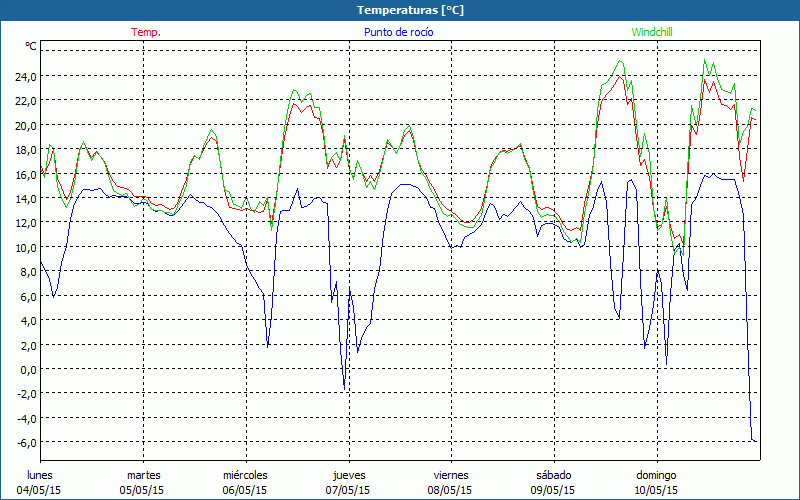Viewport: 800px width, 500px height.
Task: Click the -4,0 axis value
Action: click(27, 418)
